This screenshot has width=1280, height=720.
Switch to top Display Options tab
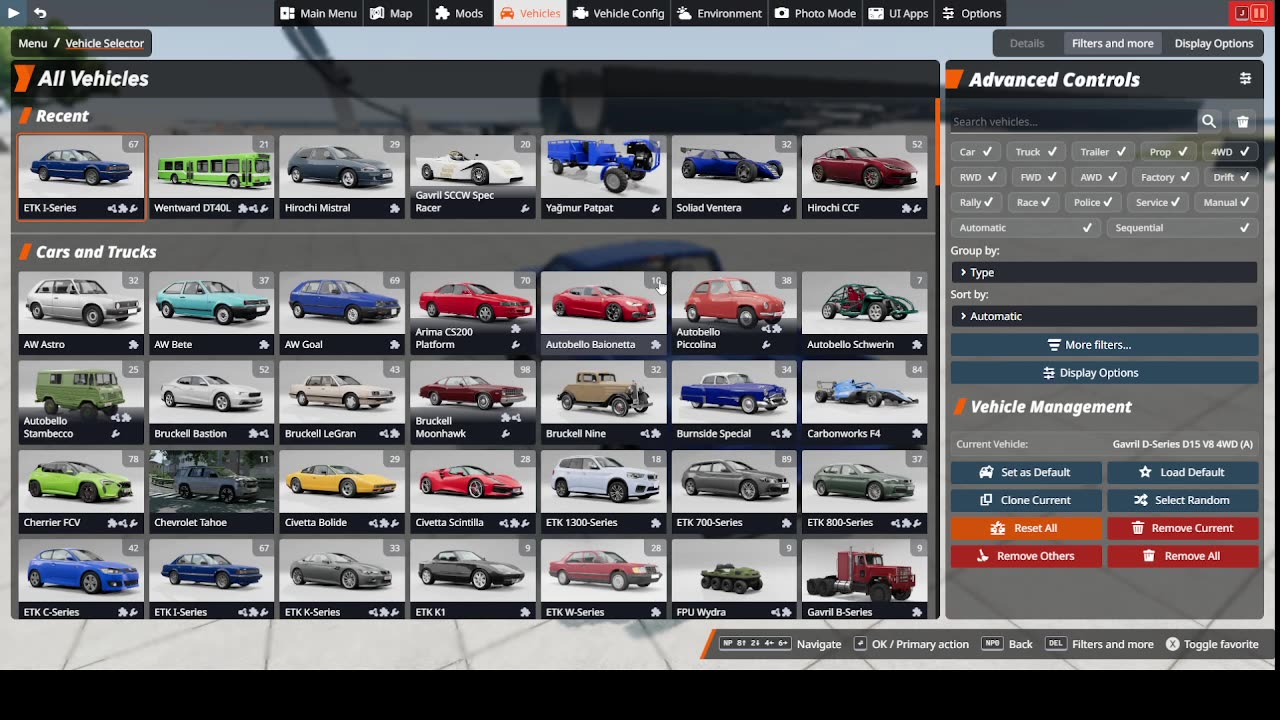[x=1213, y=43]
